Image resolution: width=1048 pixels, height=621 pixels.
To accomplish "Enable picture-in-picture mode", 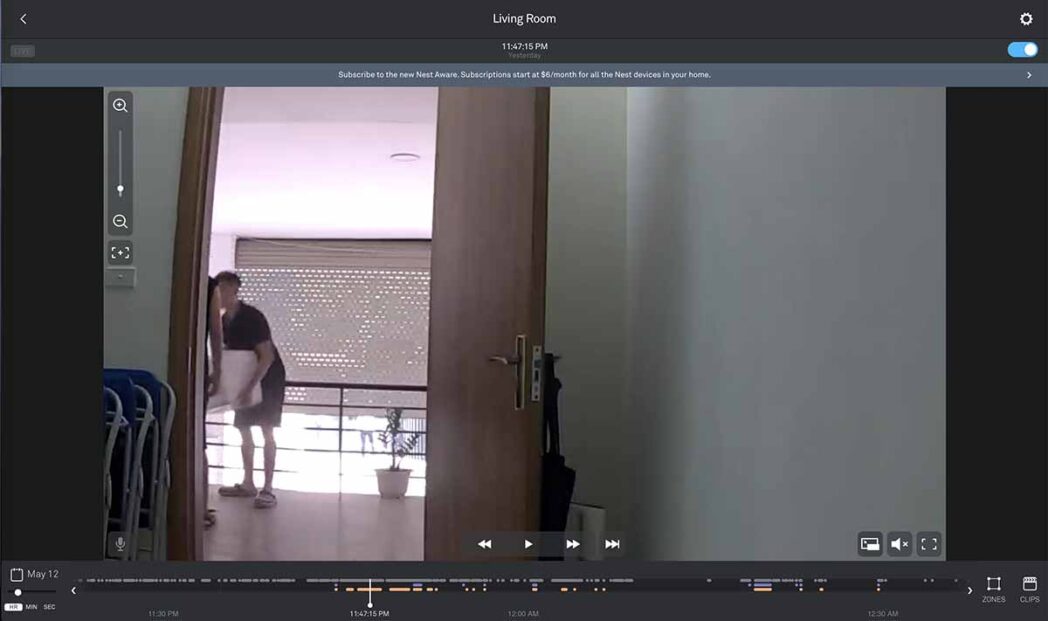I will 869,543.
